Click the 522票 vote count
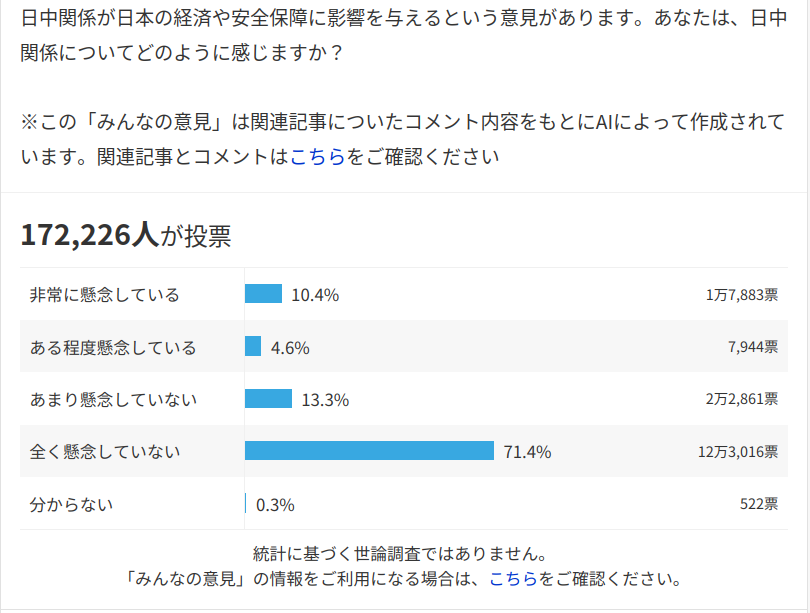 (758, 504)
